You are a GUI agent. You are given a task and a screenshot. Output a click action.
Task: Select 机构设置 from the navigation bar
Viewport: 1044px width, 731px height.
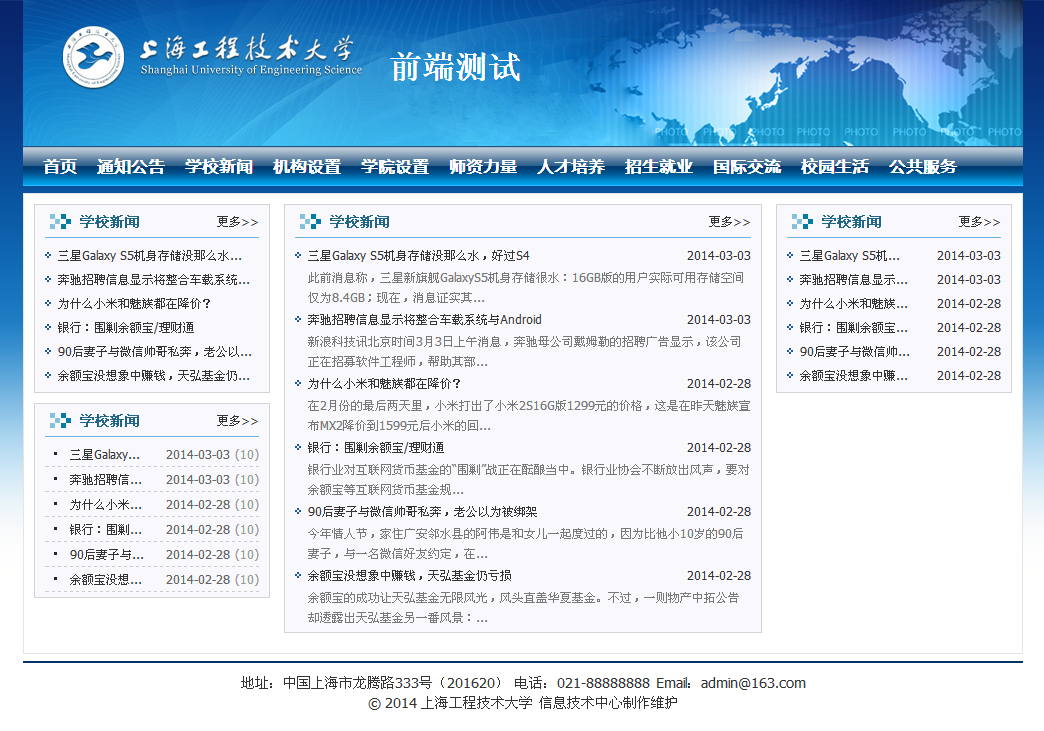tap(307, 167)
